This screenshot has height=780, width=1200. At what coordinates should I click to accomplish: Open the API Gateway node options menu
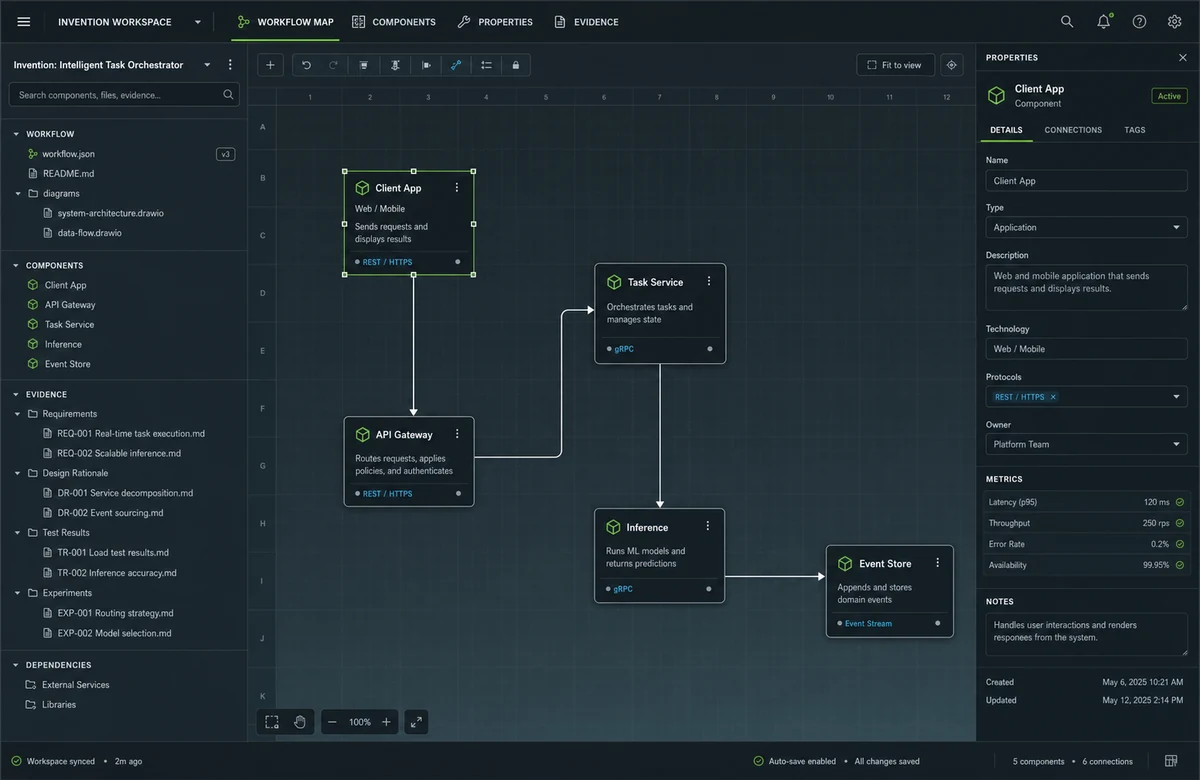click(x=457, y=434)
